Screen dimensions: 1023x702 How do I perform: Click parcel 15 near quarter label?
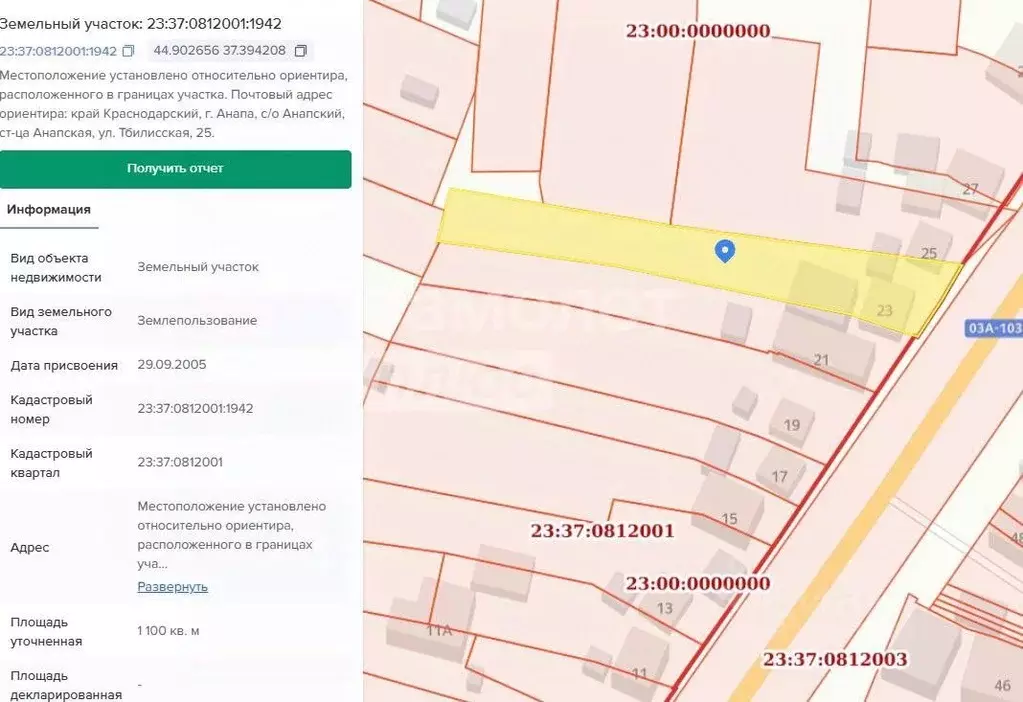(729, 518)
